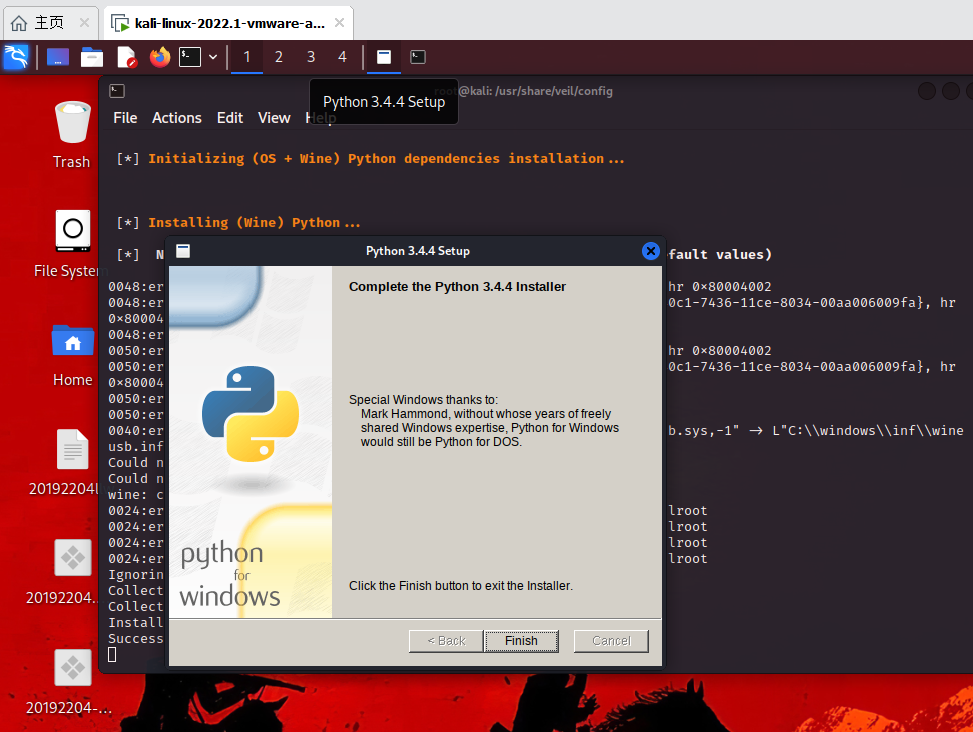
Task: Select terminal window button in taskbar
Action: 418,57
